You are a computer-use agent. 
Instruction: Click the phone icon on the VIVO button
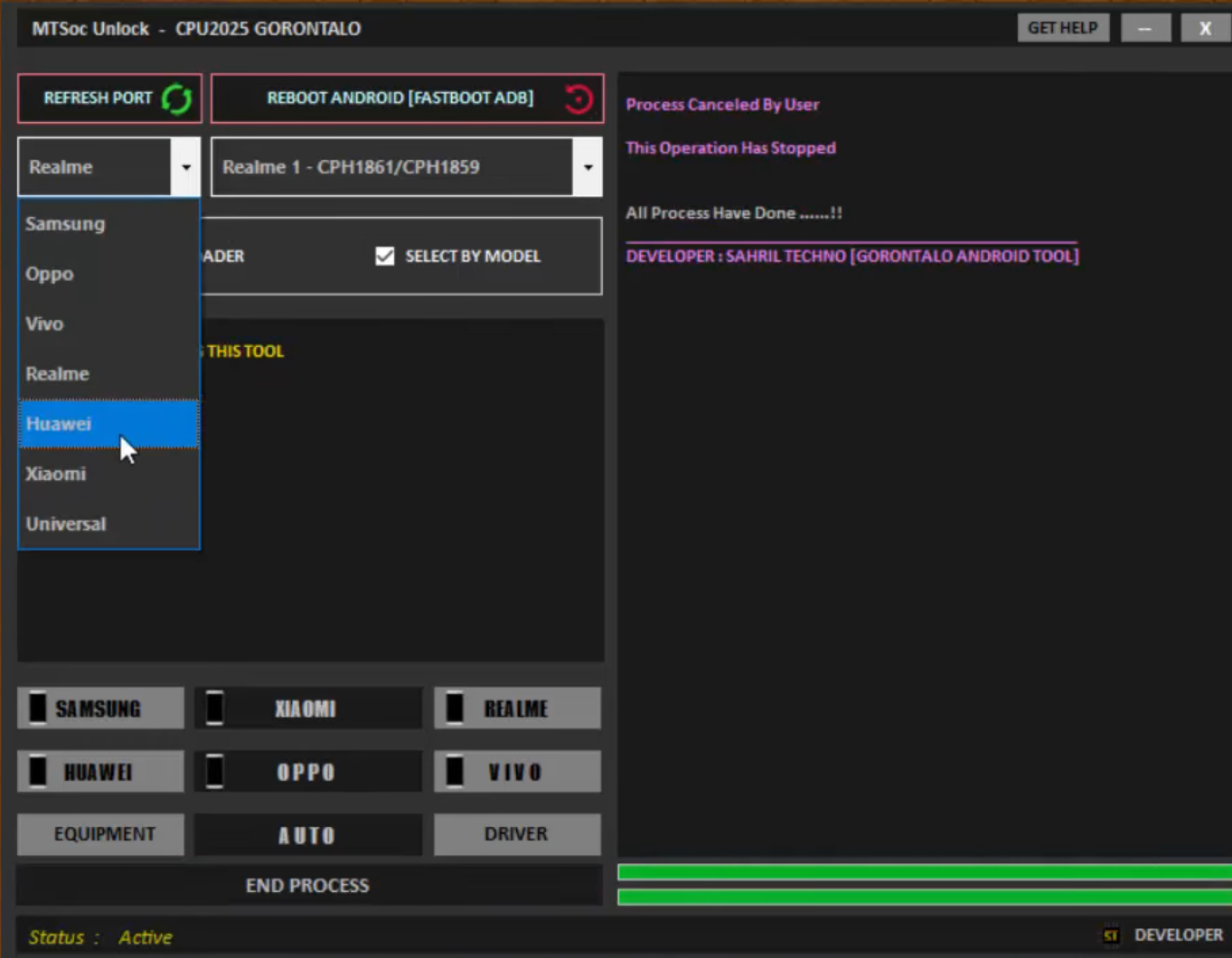pos(455,772)
